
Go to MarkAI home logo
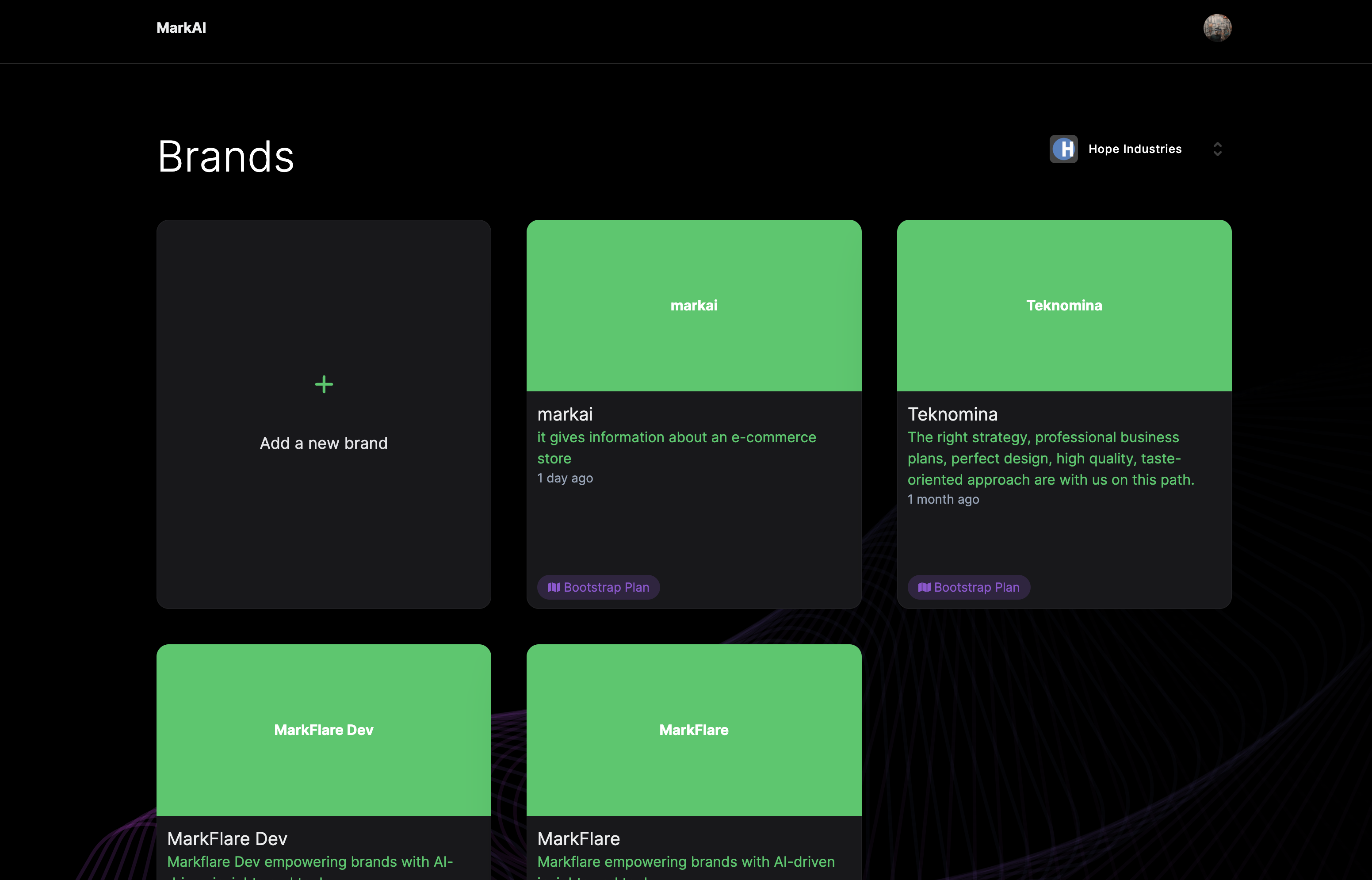click(181, 27)
